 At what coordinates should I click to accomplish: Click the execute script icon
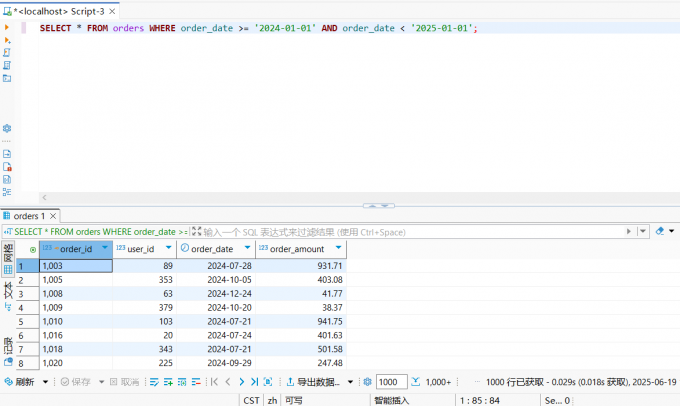pyautogui.click(x=7, y=53)
